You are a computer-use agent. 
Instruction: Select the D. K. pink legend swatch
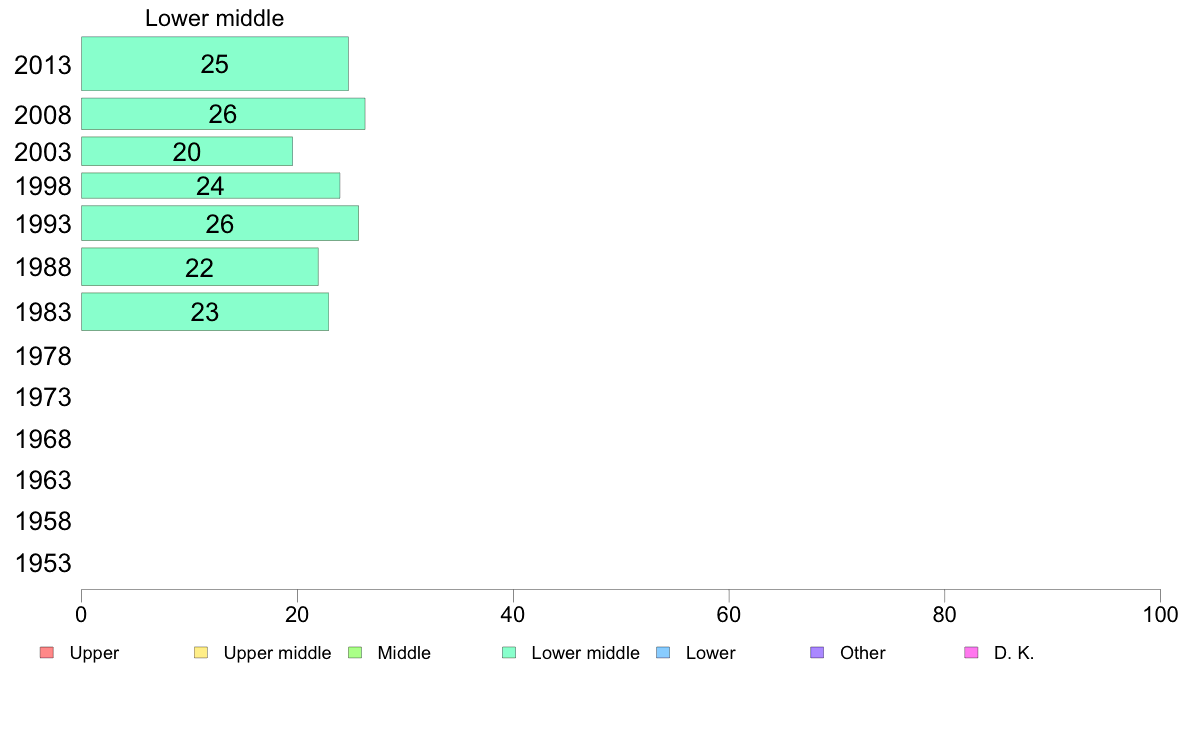(971, 653)
